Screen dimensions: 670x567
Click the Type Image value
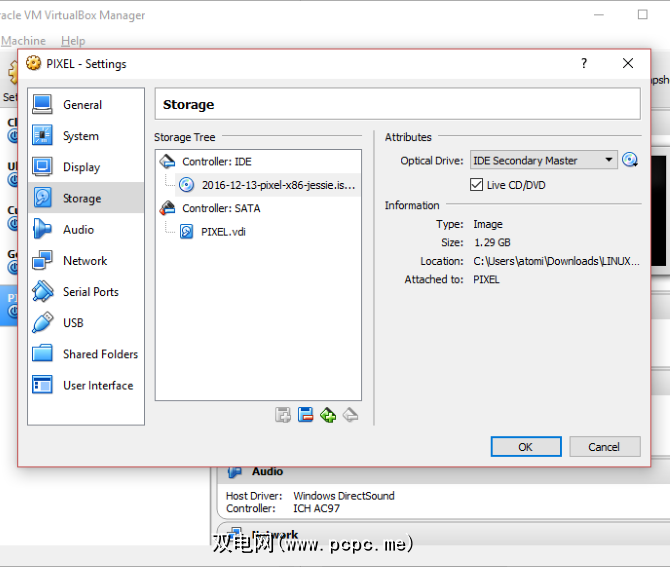click(x=488, y=224)
